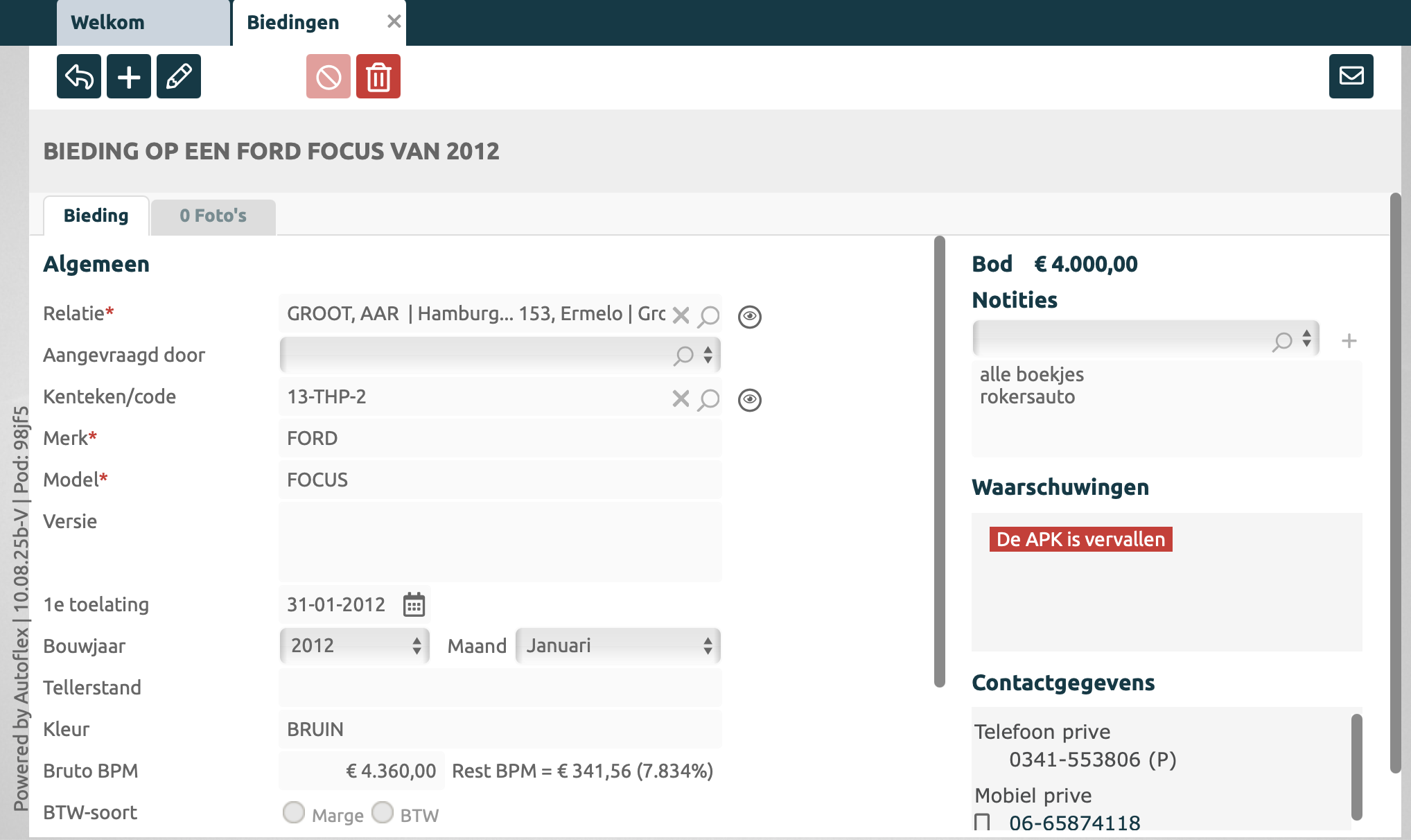
Task: Add a new bid with plus button
Action: coord(129,76)
